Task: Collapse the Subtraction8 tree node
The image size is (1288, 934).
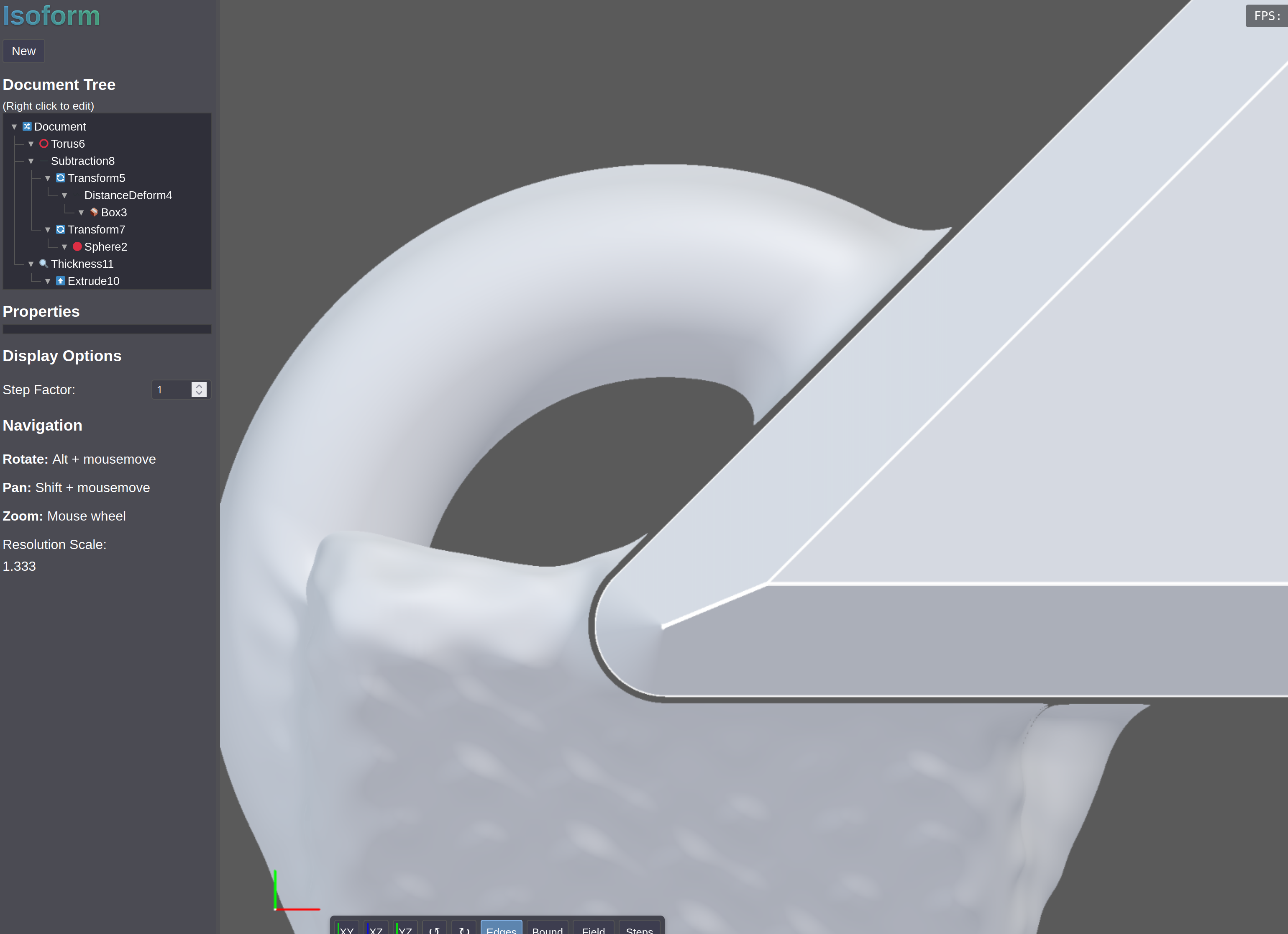Action: [x=31, y=162]
